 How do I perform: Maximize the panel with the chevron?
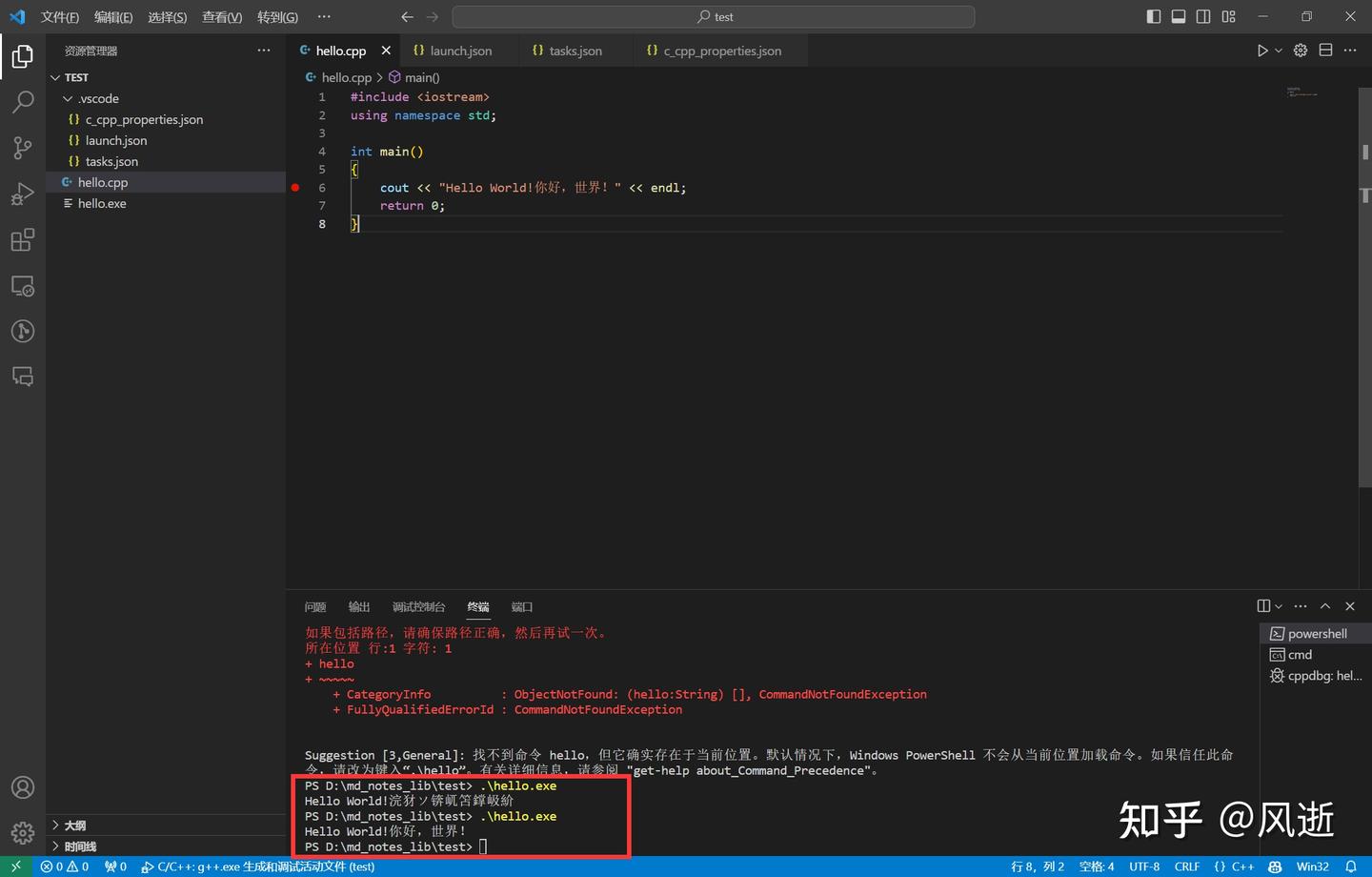point(1324,605)
